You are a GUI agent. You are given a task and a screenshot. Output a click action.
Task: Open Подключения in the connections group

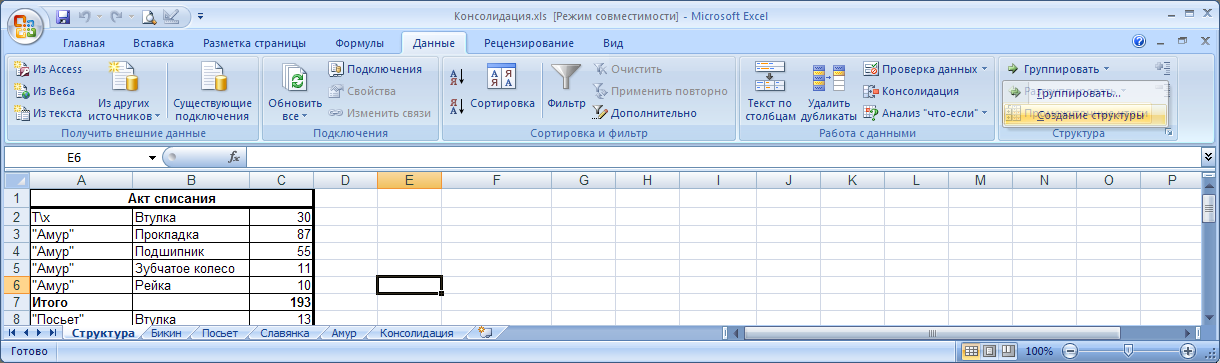click(x=375, y=69)
